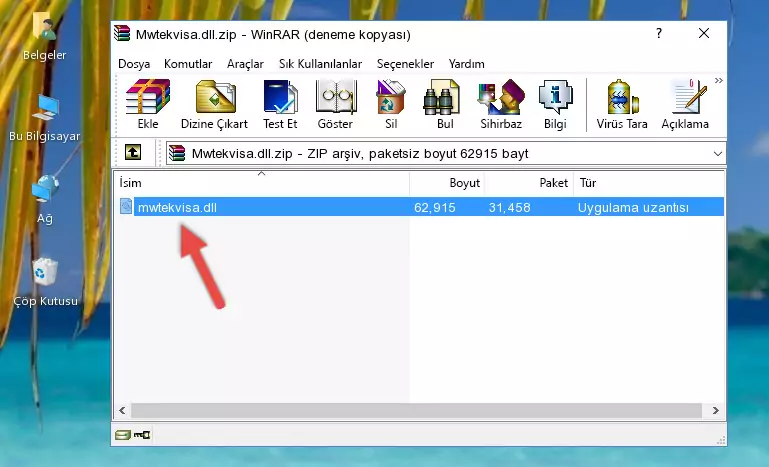Open the archive path dropdown
Viewport: 769px width, 467px height.
coord(718,154)
